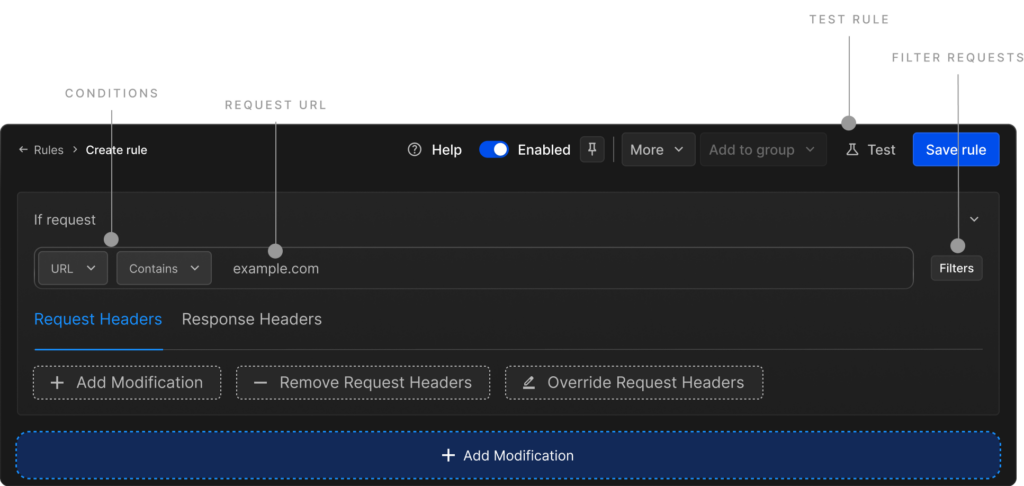The height and width of the screenshot is (486, 1024).
Task: Click the Help label text
Action: (447, 150)
